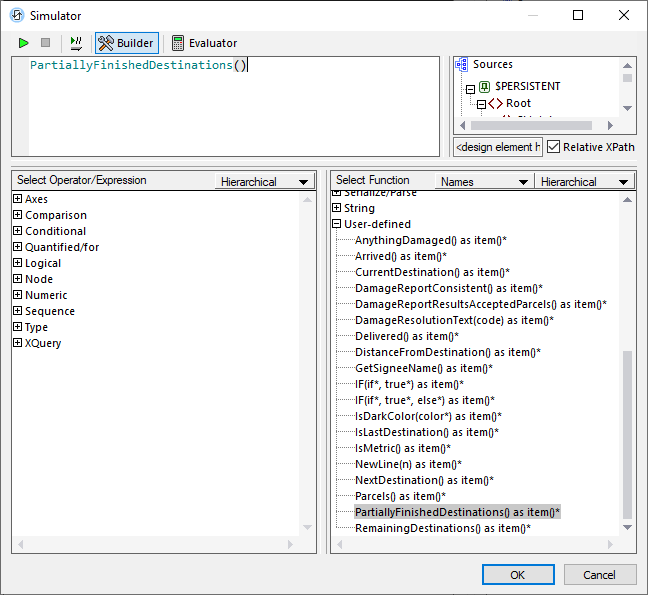Select the IsMetric() function
The height and width of the screenshot is (595, 648).
coord(402,448)
